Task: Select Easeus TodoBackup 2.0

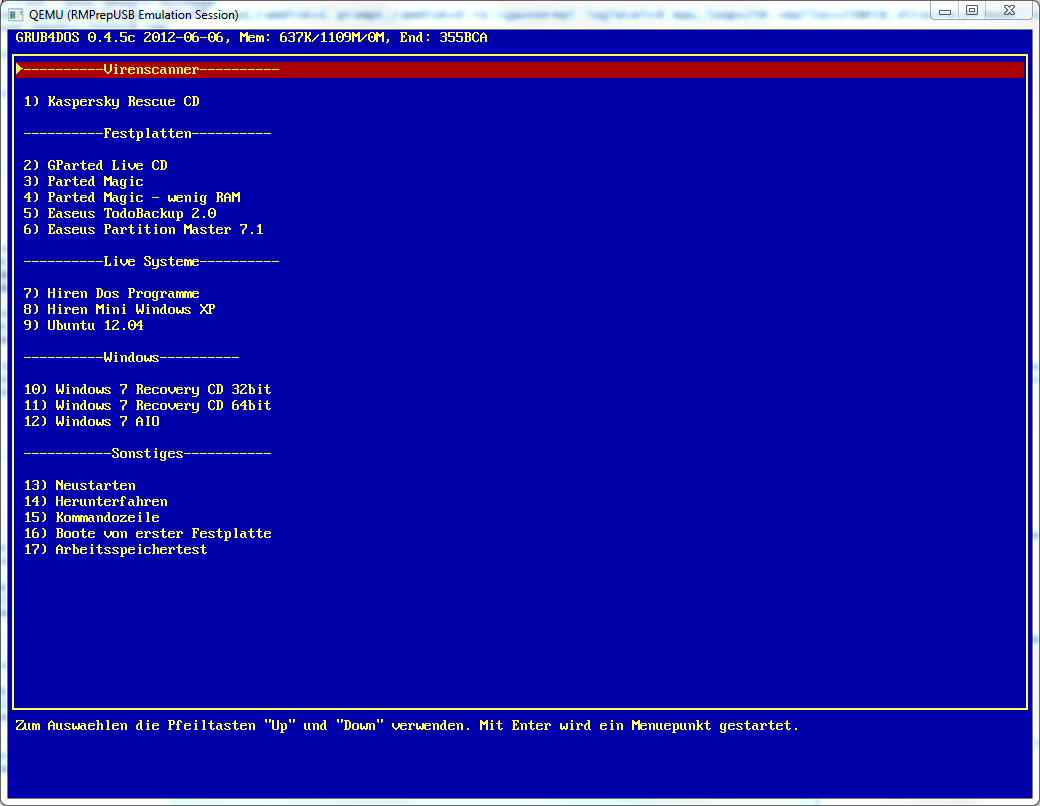Action: [x=120, y=213]
